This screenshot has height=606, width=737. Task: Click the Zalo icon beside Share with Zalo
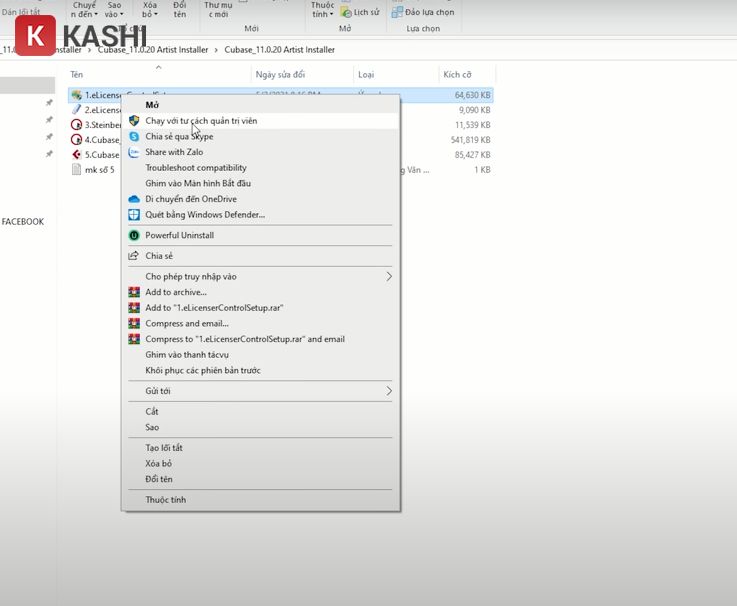(134, 152)
